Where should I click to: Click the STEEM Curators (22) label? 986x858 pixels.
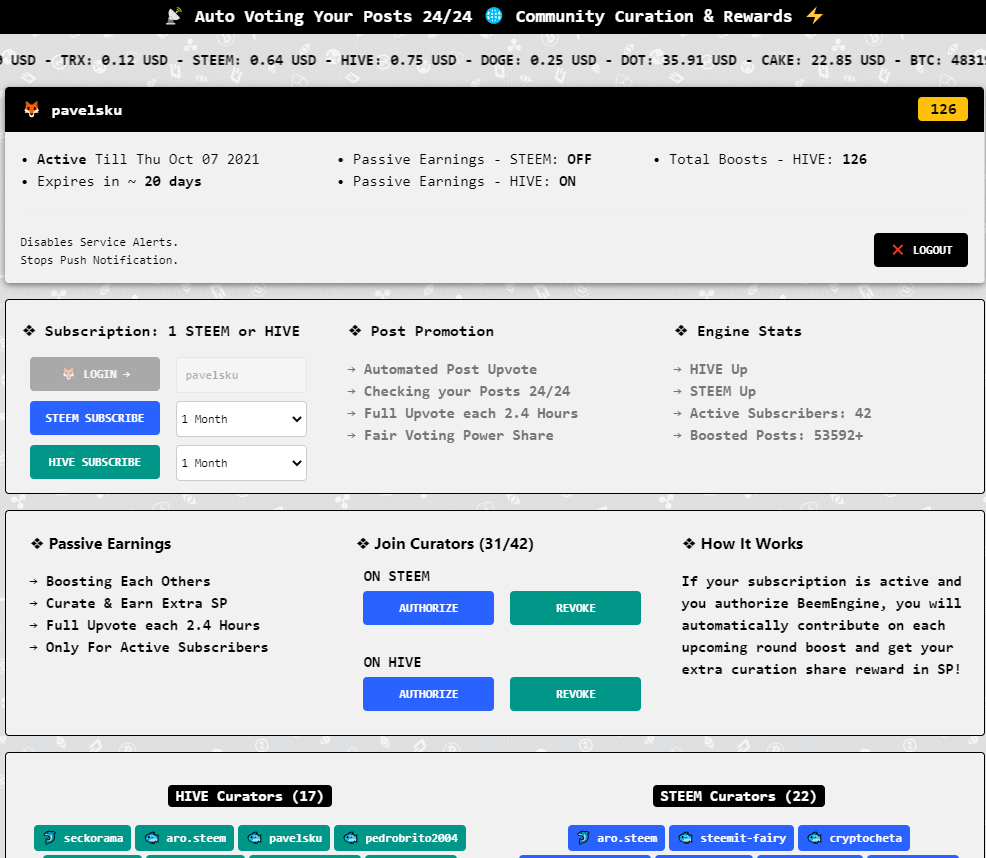pos(738,796)
